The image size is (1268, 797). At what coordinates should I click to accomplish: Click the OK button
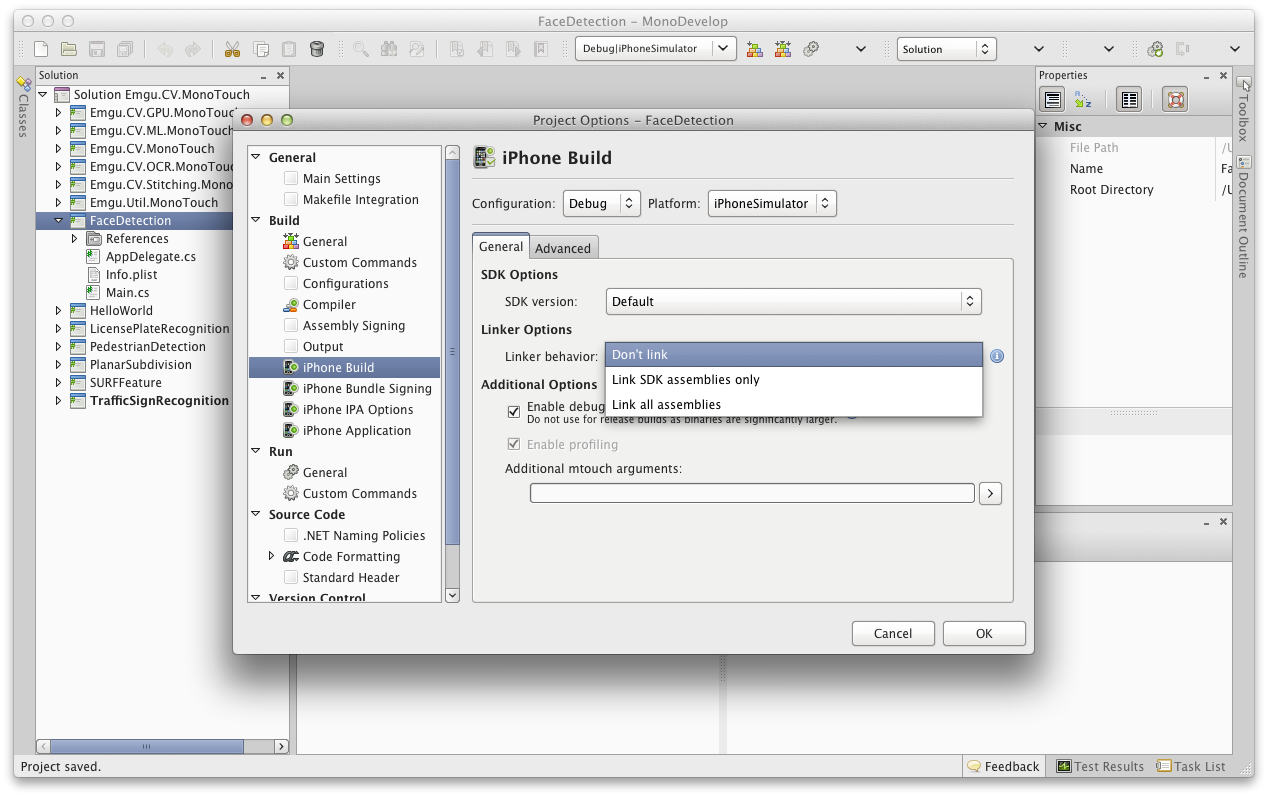[984, 633]
